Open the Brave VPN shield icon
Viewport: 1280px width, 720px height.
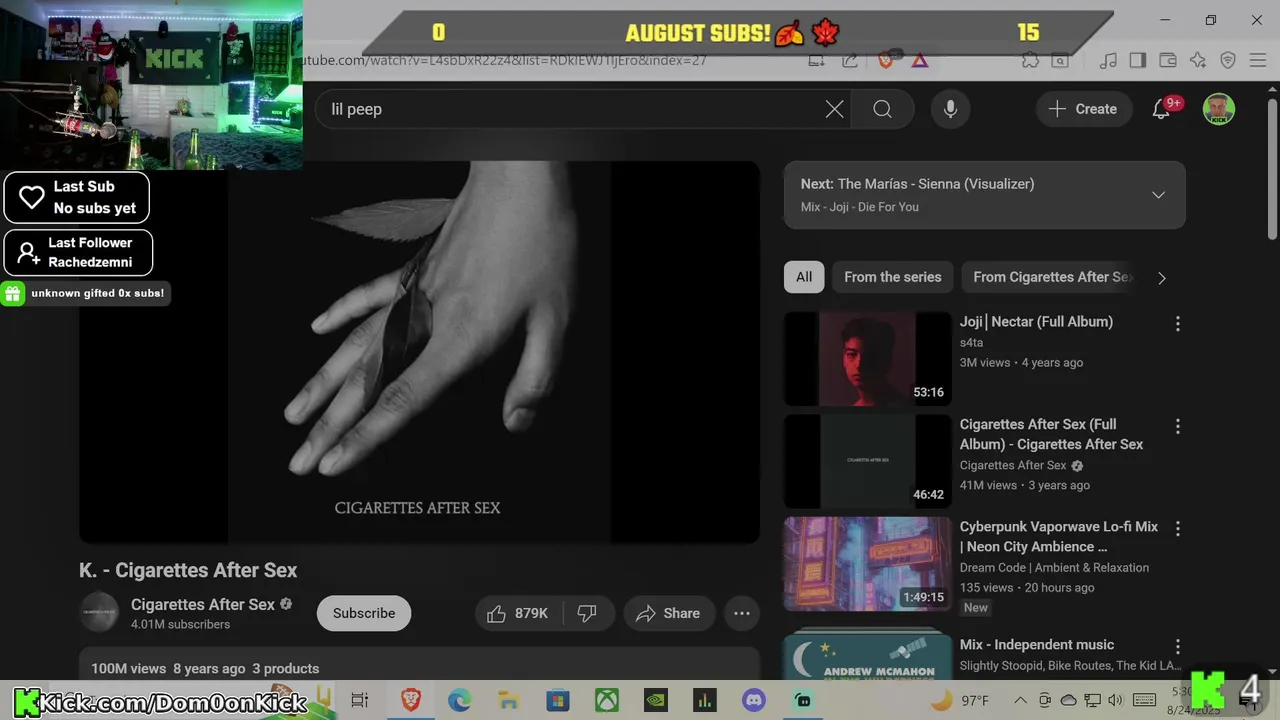(x=1228, y=60)
